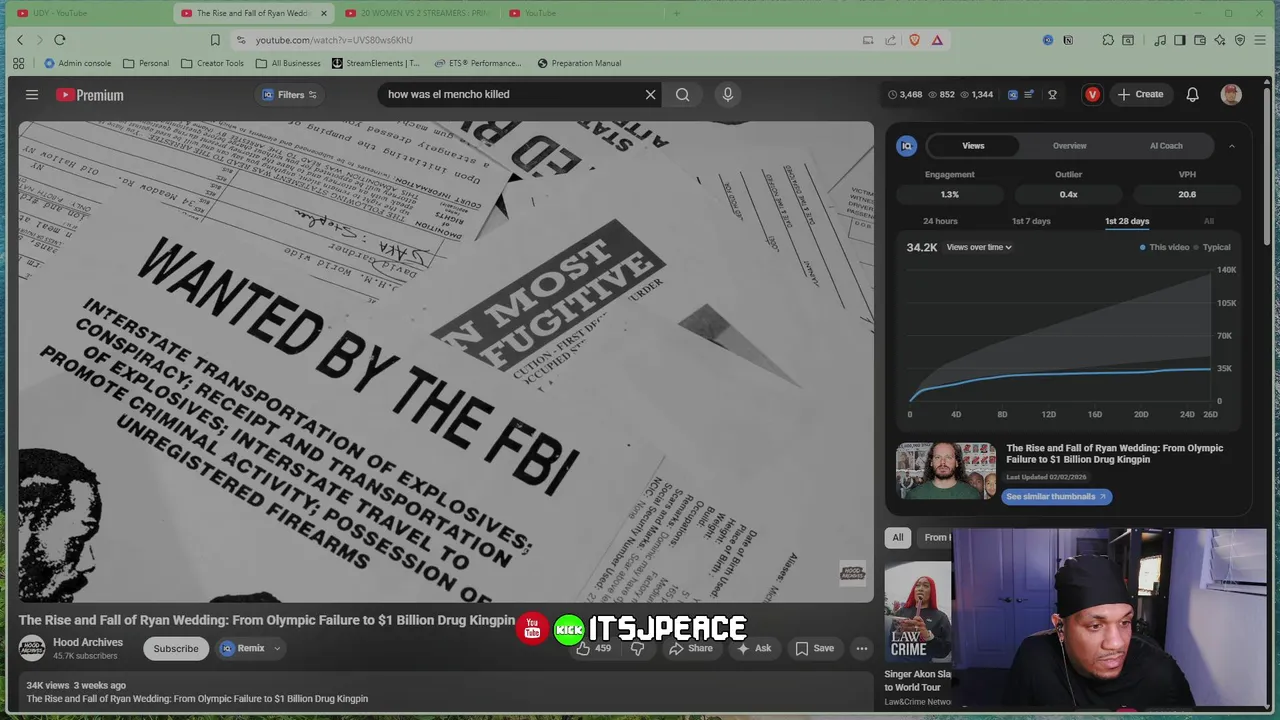Click See similar thumbnails button

[x=1056, y=496]
